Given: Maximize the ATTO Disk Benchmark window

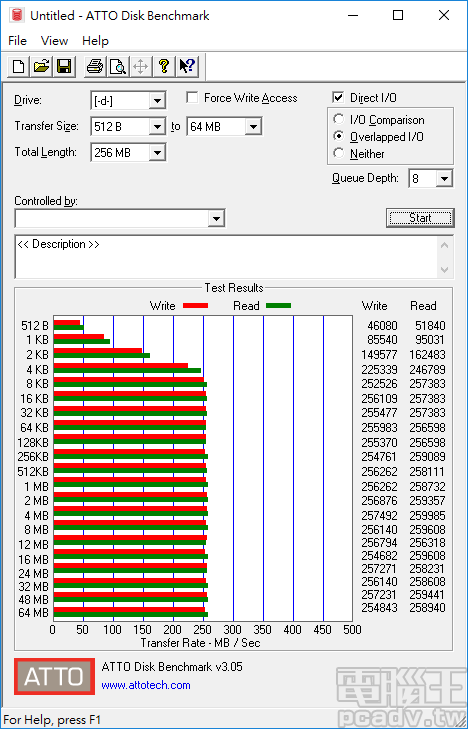Looking at the screenshot, I should pyautogui.click(x=398, y=15).
